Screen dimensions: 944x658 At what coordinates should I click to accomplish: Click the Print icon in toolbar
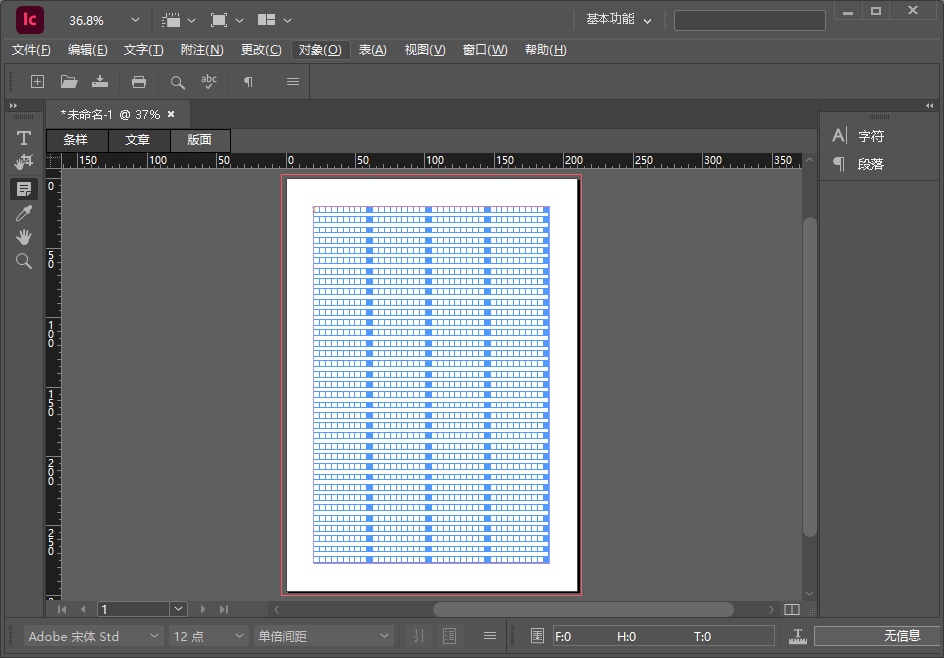tap(139, 82)
